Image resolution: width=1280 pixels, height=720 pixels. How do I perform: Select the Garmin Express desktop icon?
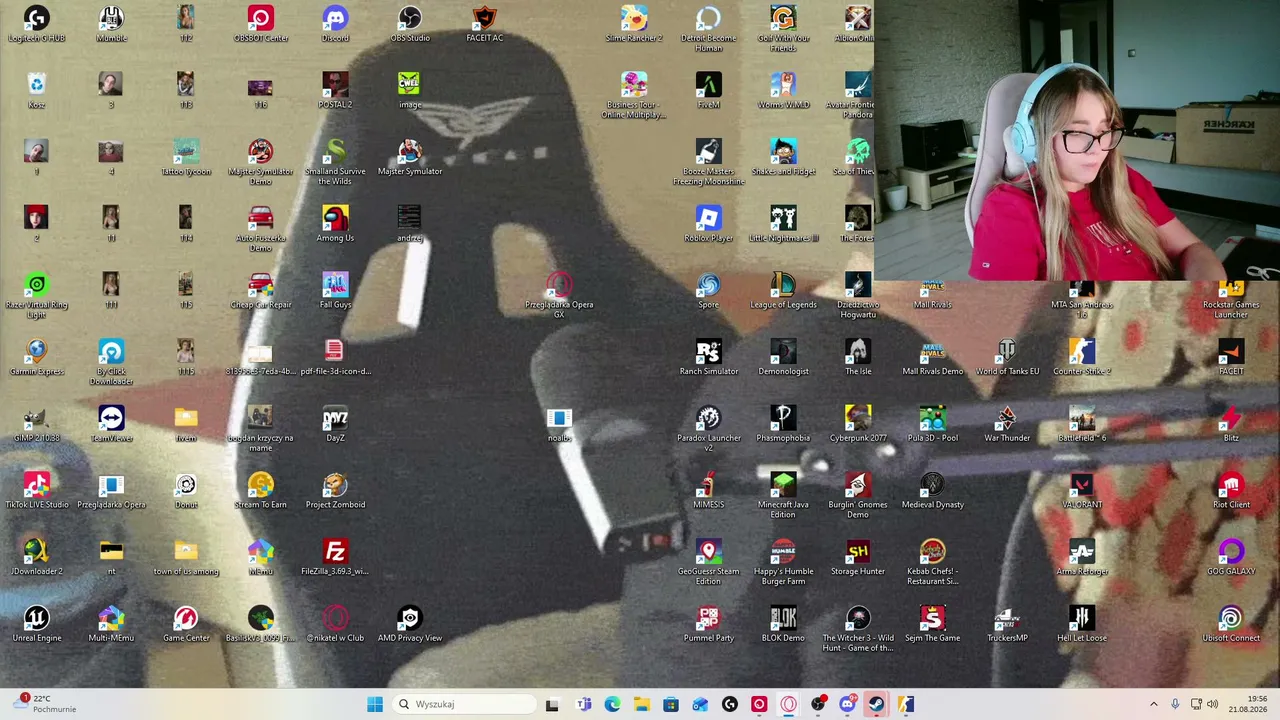coord(36,358)
